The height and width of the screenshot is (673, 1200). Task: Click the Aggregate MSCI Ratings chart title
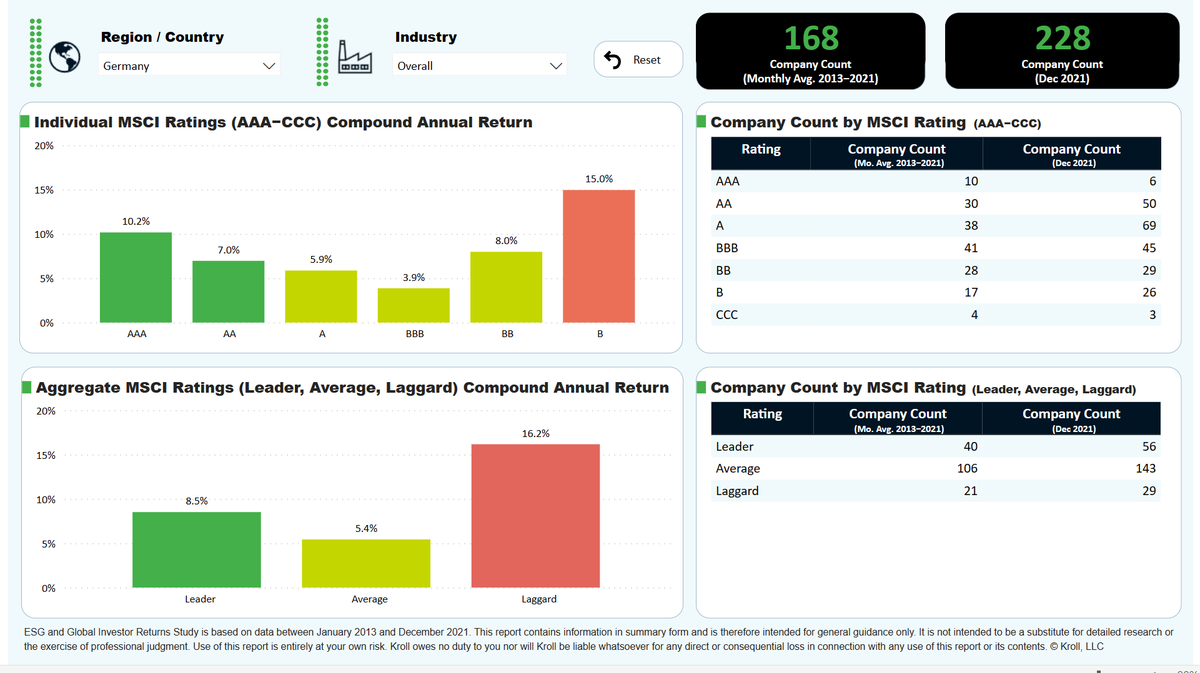click(352, 387)
